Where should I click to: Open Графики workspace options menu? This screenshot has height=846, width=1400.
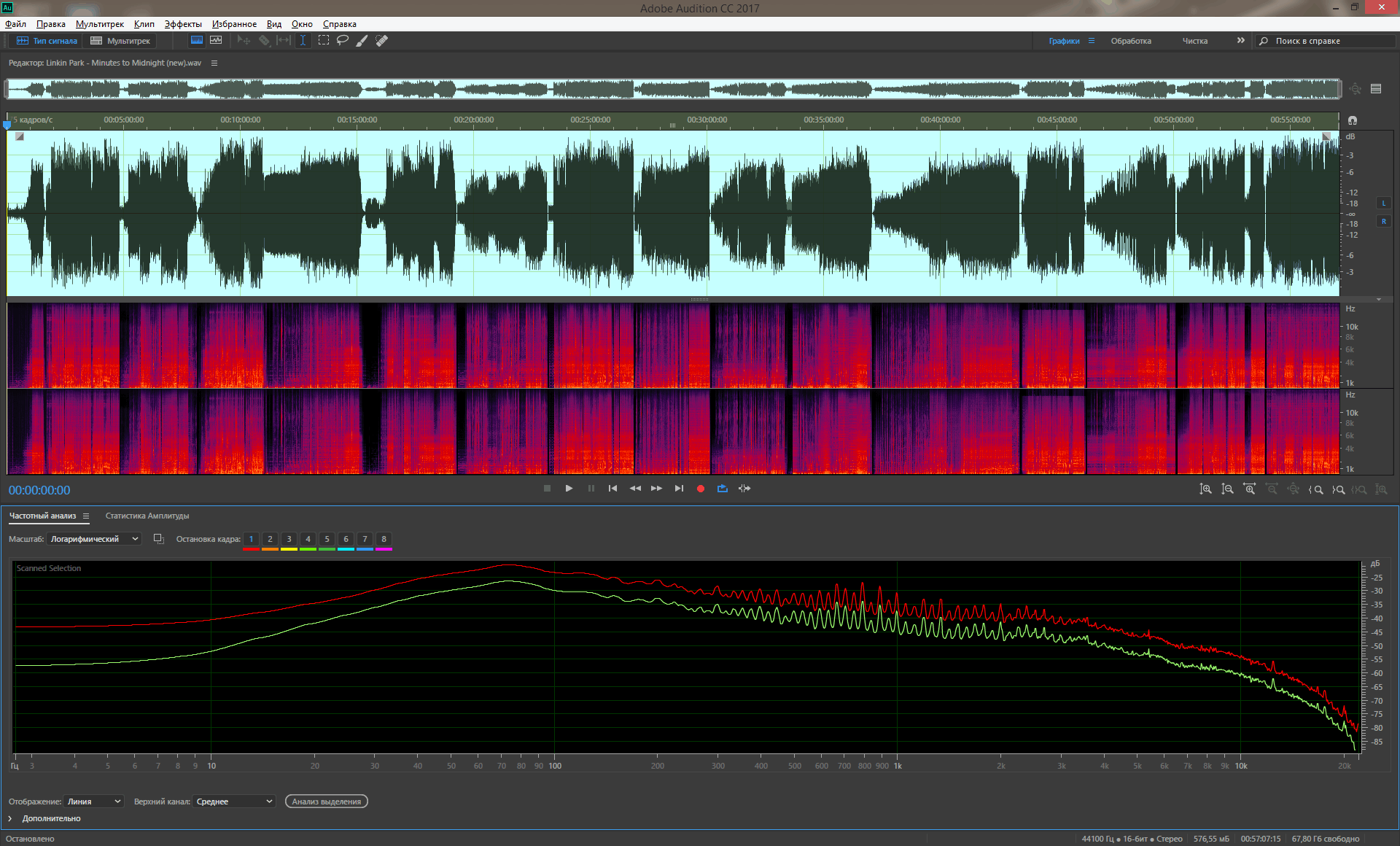(x=1092, y=41)
